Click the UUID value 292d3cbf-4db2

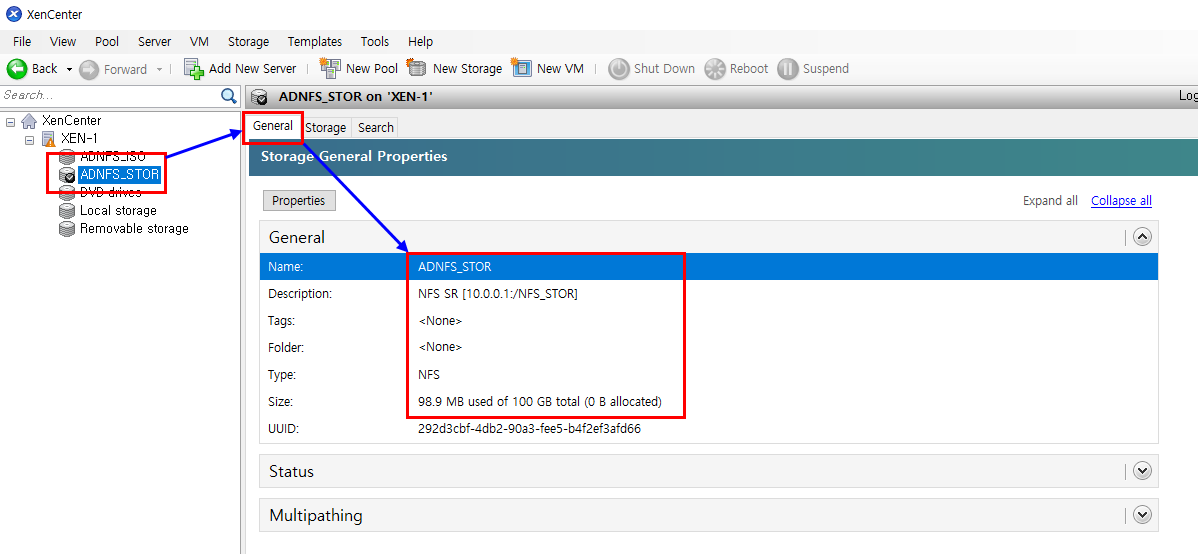coord(529,429)
